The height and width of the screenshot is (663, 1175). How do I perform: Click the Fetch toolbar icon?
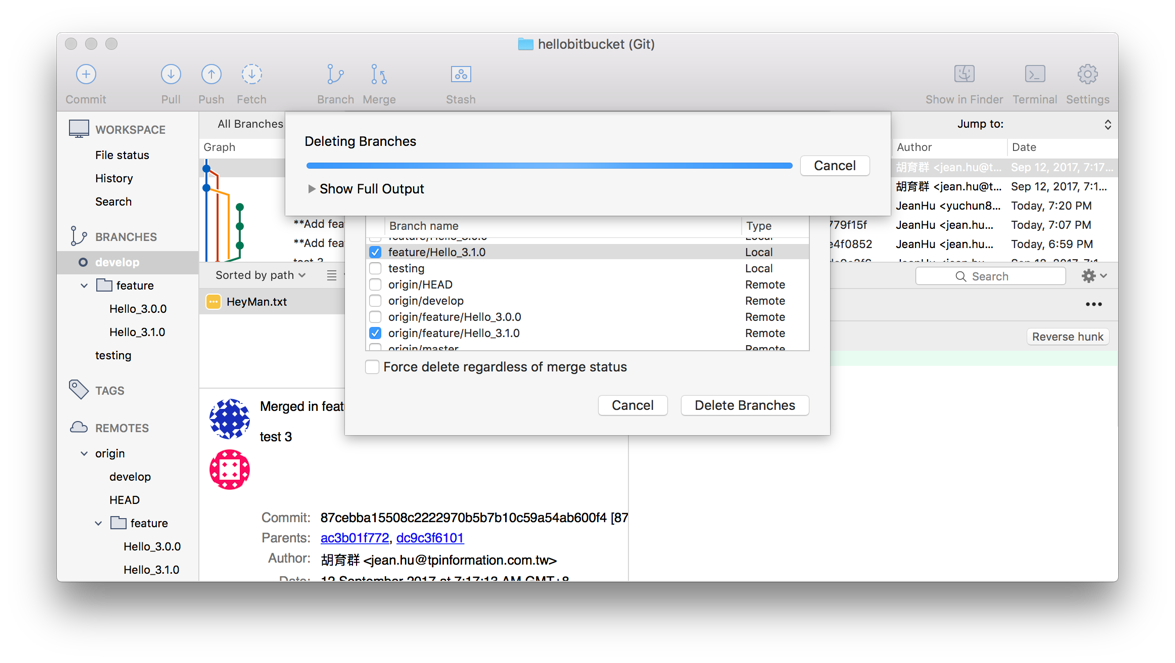point(252,74)
